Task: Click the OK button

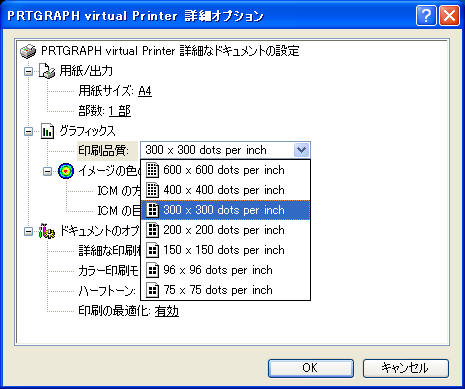Action: coord(311,368)
